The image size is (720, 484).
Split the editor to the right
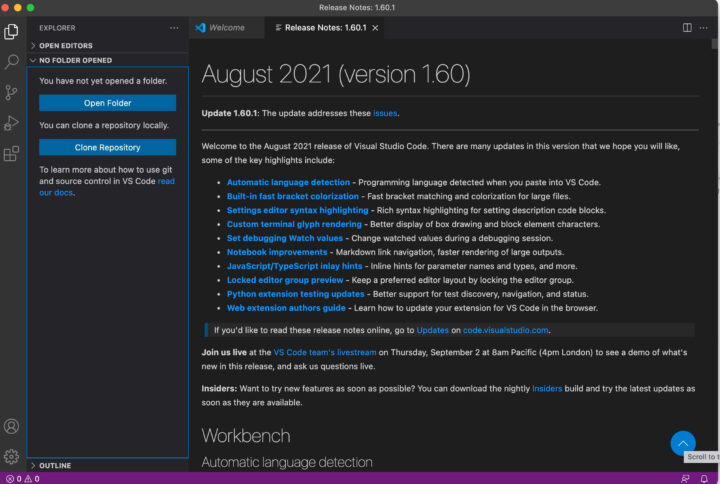point(687,28)
